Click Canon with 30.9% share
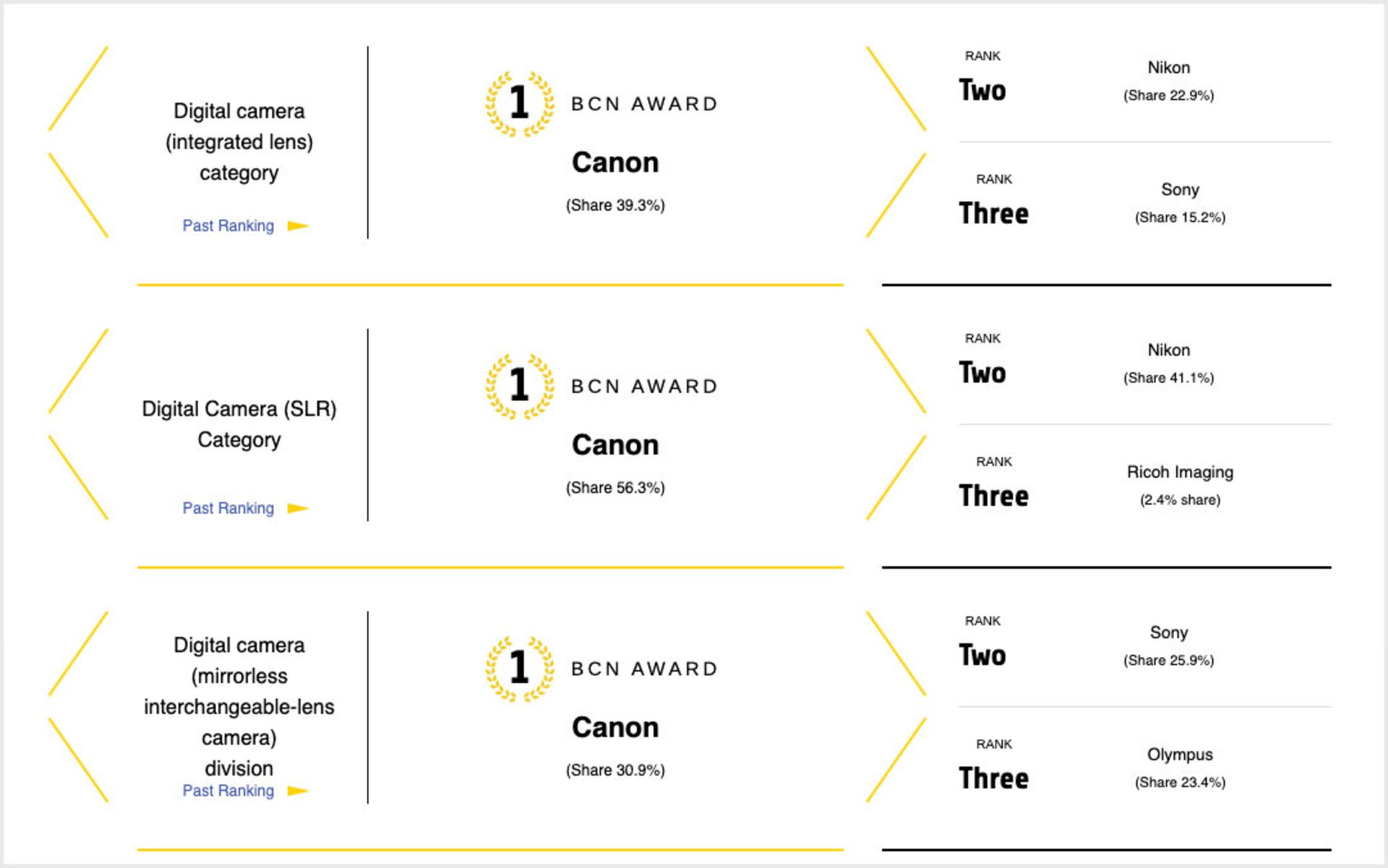The image size is (1388, 868). (x=615, y=728)
